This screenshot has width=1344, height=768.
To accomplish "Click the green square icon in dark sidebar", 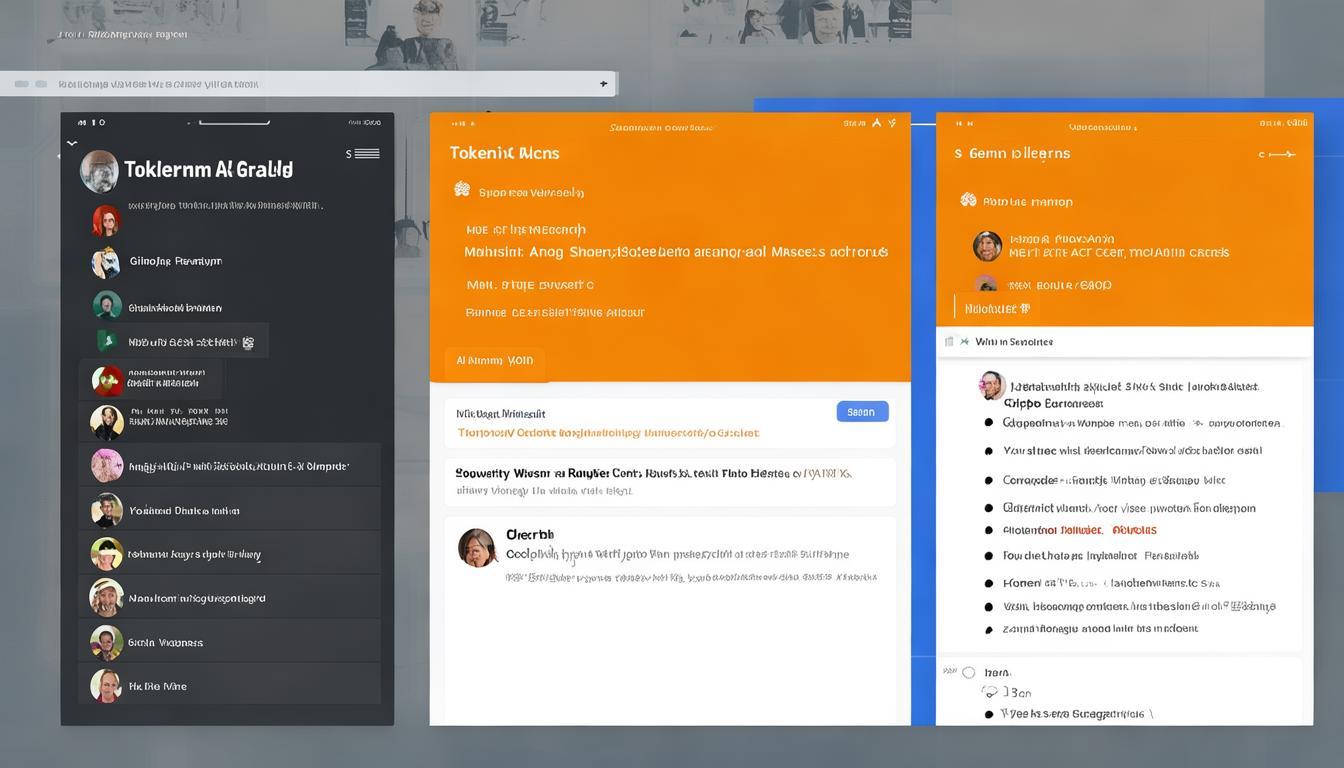I will pos(106,342).
